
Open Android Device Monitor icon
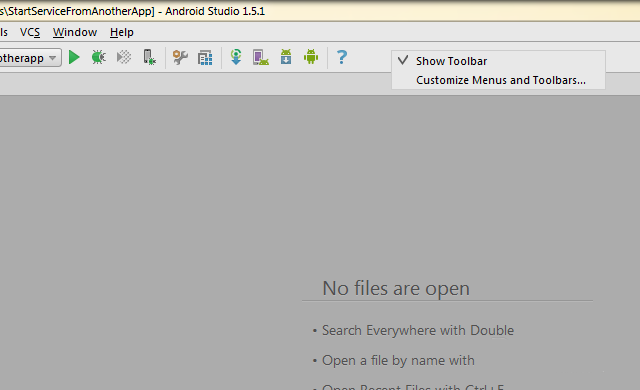(311, 57)
